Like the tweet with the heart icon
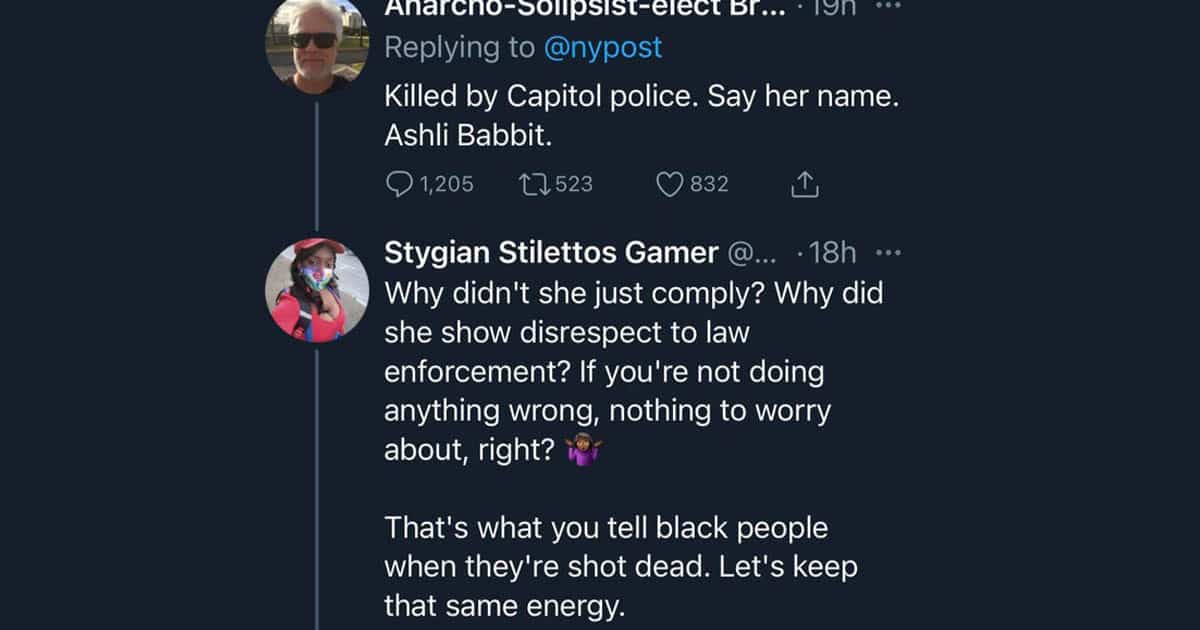Screen dimensions: 1200x630 click(x=669, y=184)
